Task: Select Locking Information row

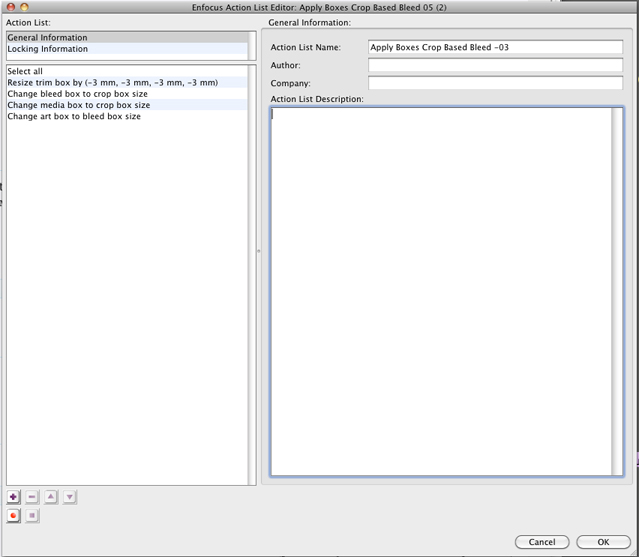Action: [127, 49]
